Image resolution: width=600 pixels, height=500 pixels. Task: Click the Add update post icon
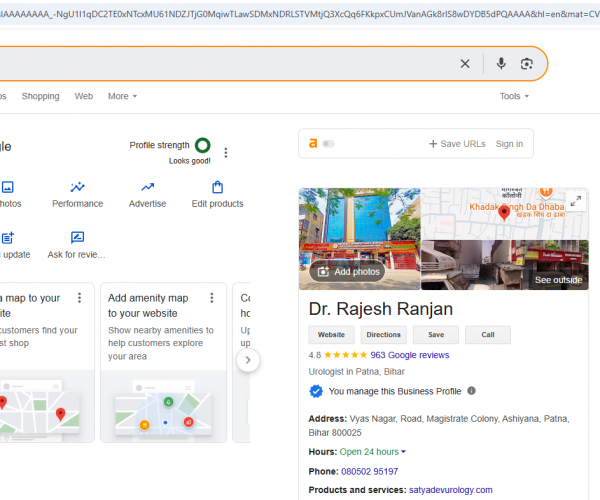click(8, 238)
